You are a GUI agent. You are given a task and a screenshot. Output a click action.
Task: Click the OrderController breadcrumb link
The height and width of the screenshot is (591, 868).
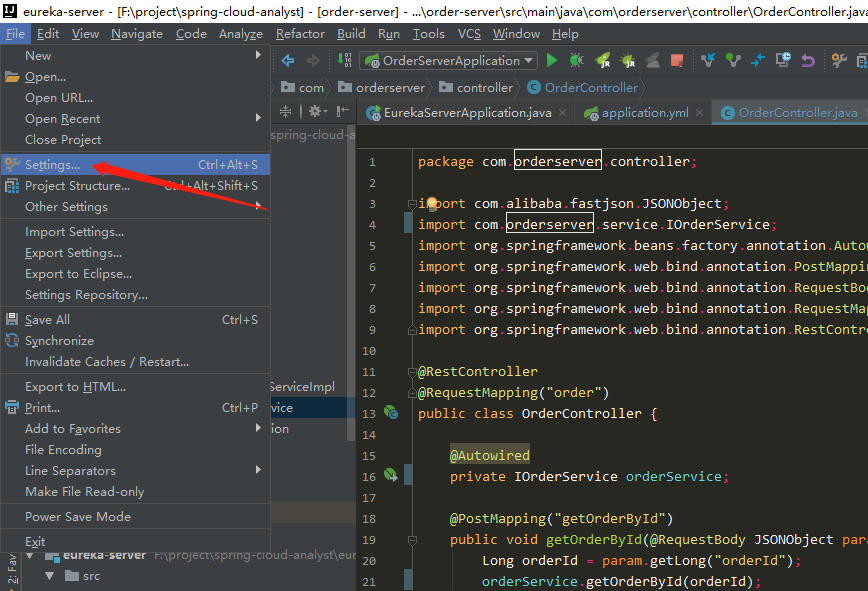(x=590, y=88)
